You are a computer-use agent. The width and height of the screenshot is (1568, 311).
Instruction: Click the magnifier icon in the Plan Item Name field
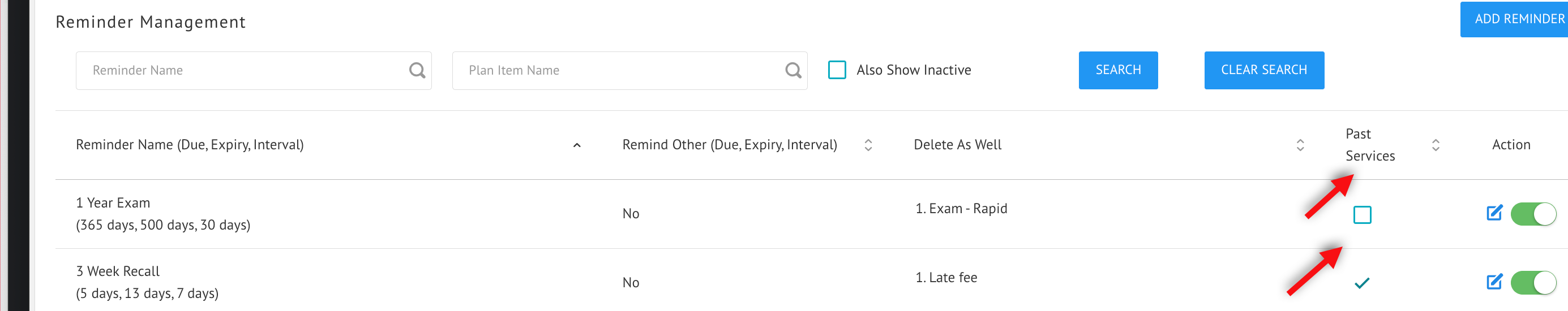[793, 71]
